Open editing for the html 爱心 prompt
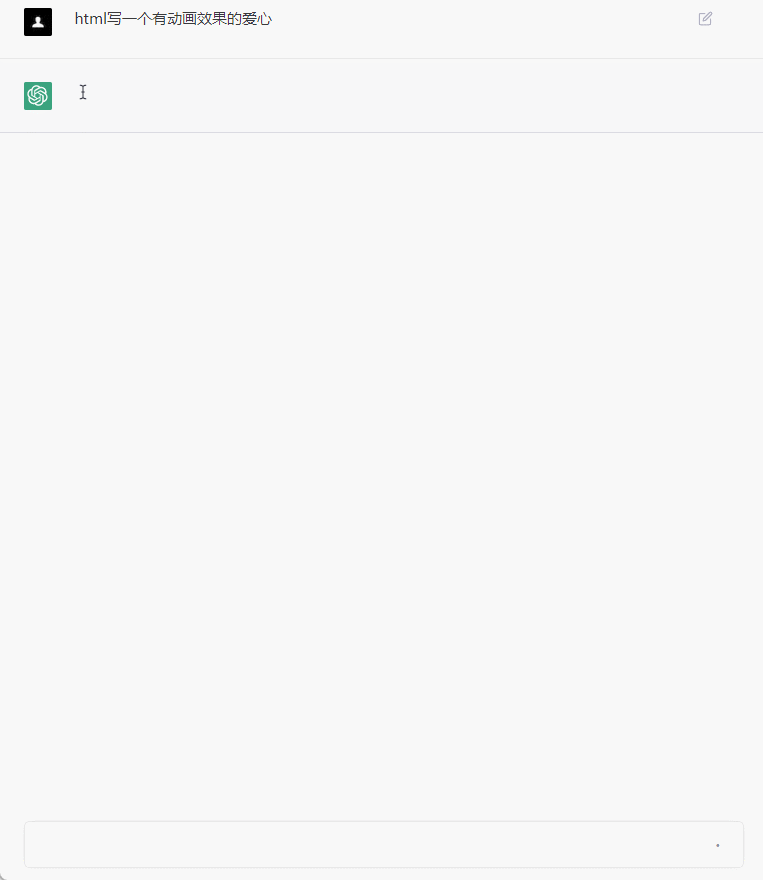Viewport: 763px width, 880px height. (x=705, y=19)
